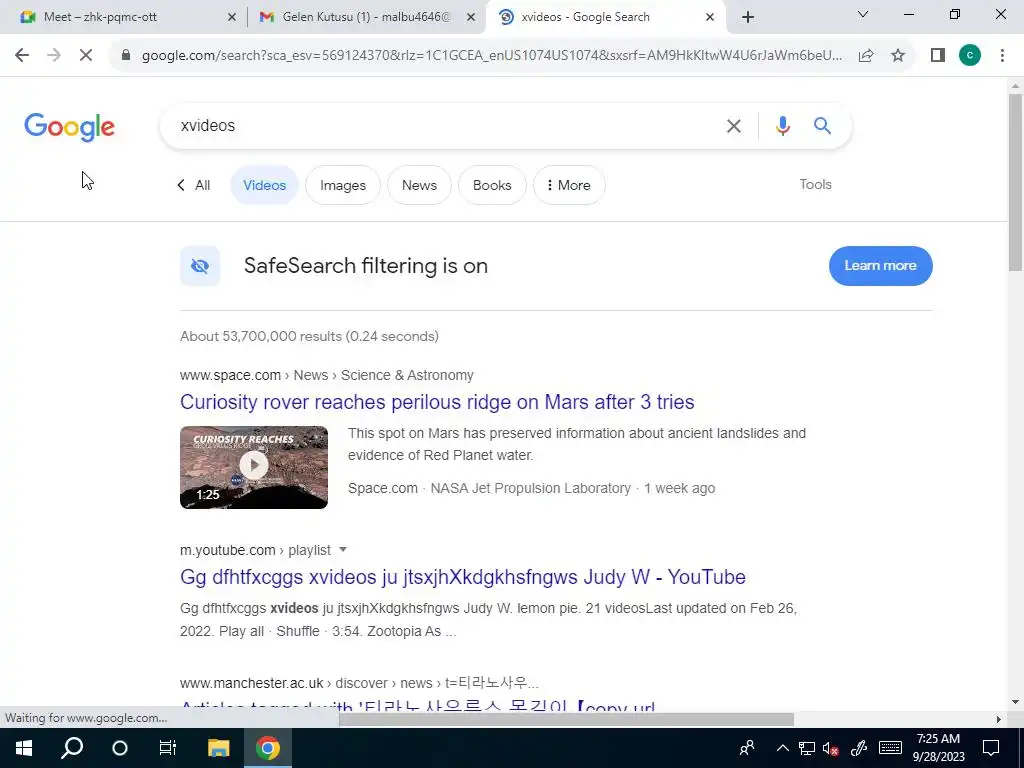Expand the More filters menu
The width and height of the screenshot is (1024, 768).
[x=569, y=185]
